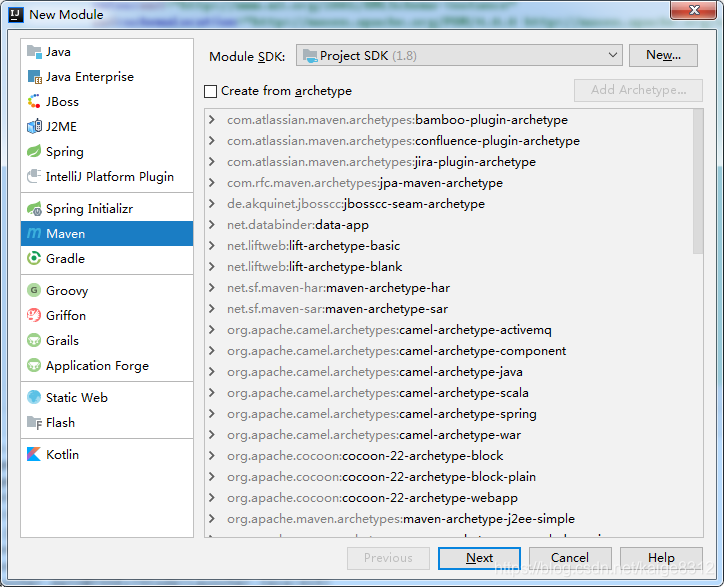
Task: Expand lift-archetype-blank entry
Action: click(212, 266)
